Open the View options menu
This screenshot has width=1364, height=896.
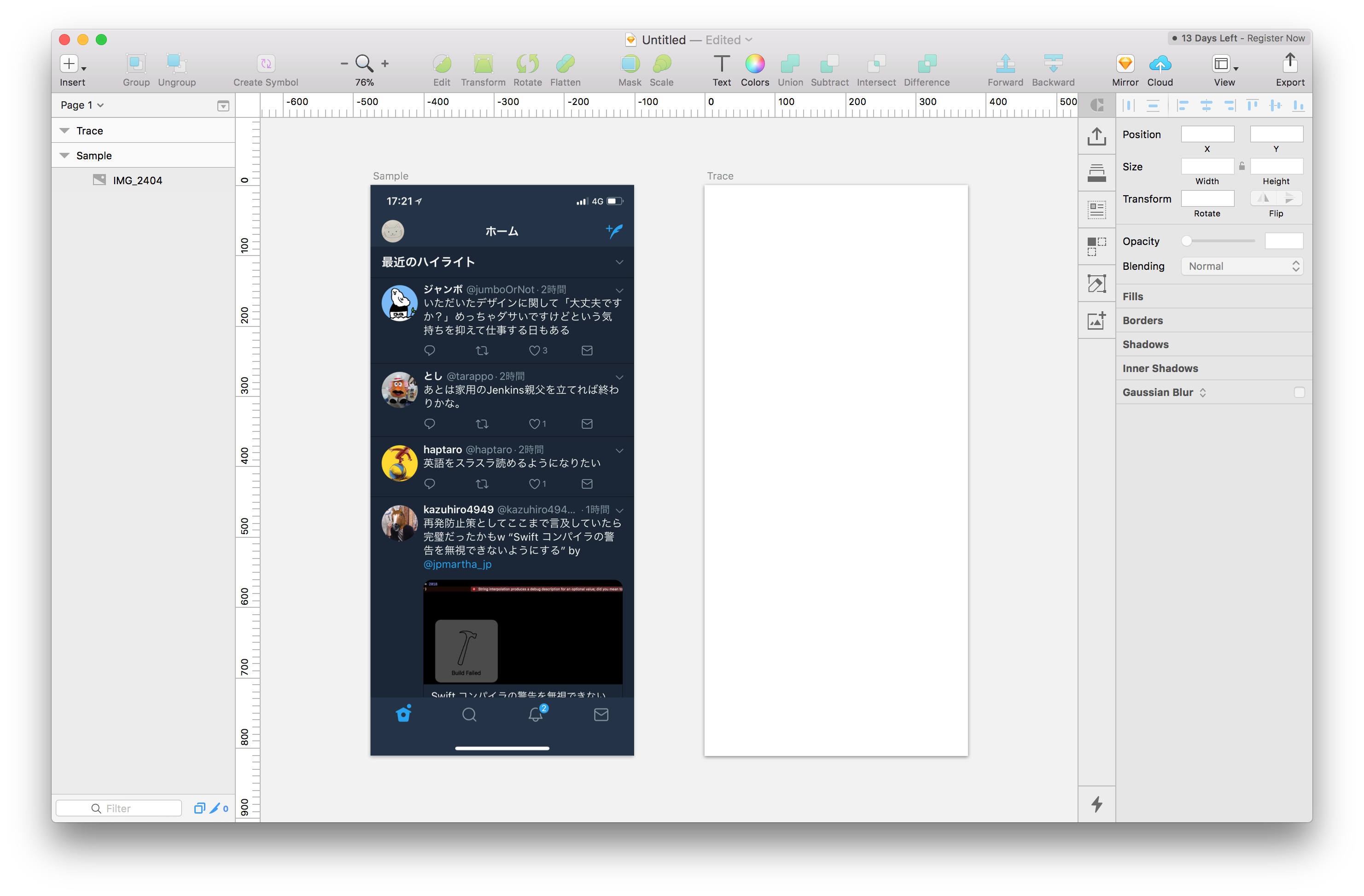(x=1225, y=64)
